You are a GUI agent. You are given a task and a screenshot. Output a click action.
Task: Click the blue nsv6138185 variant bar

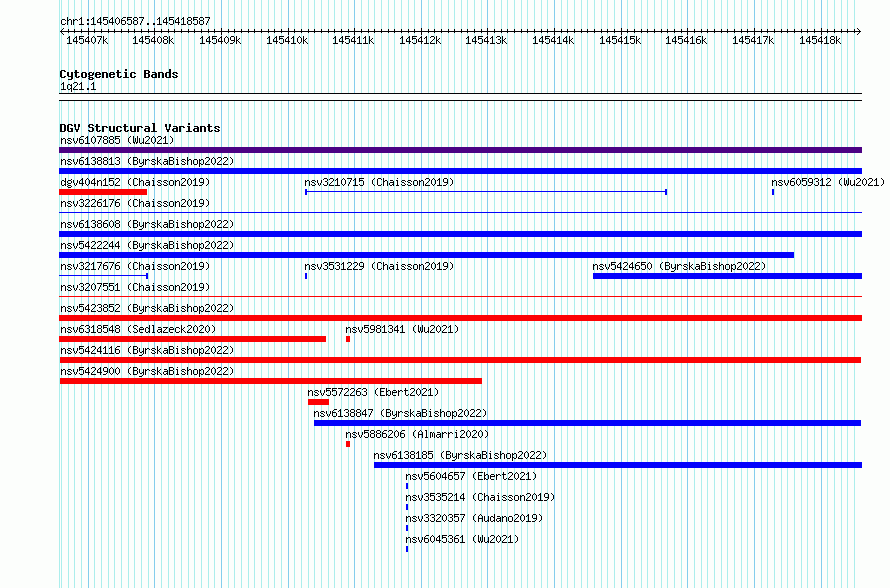coord(618,465)
